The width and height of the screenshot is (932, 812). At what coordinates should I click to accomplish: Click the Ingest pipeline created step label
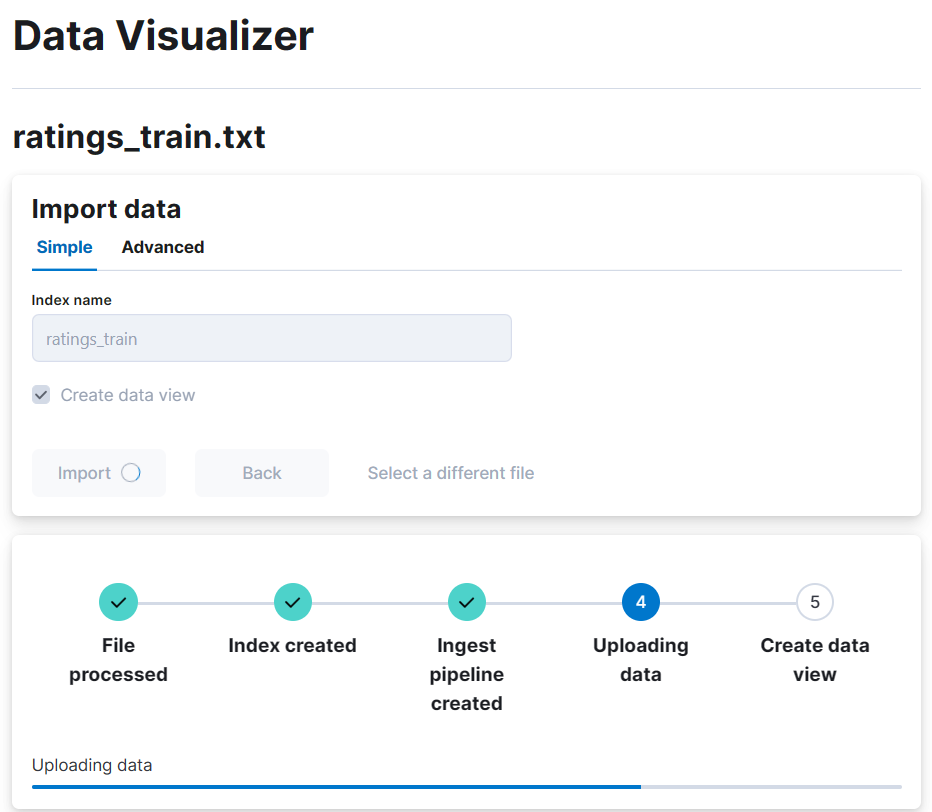pos(467,675)
